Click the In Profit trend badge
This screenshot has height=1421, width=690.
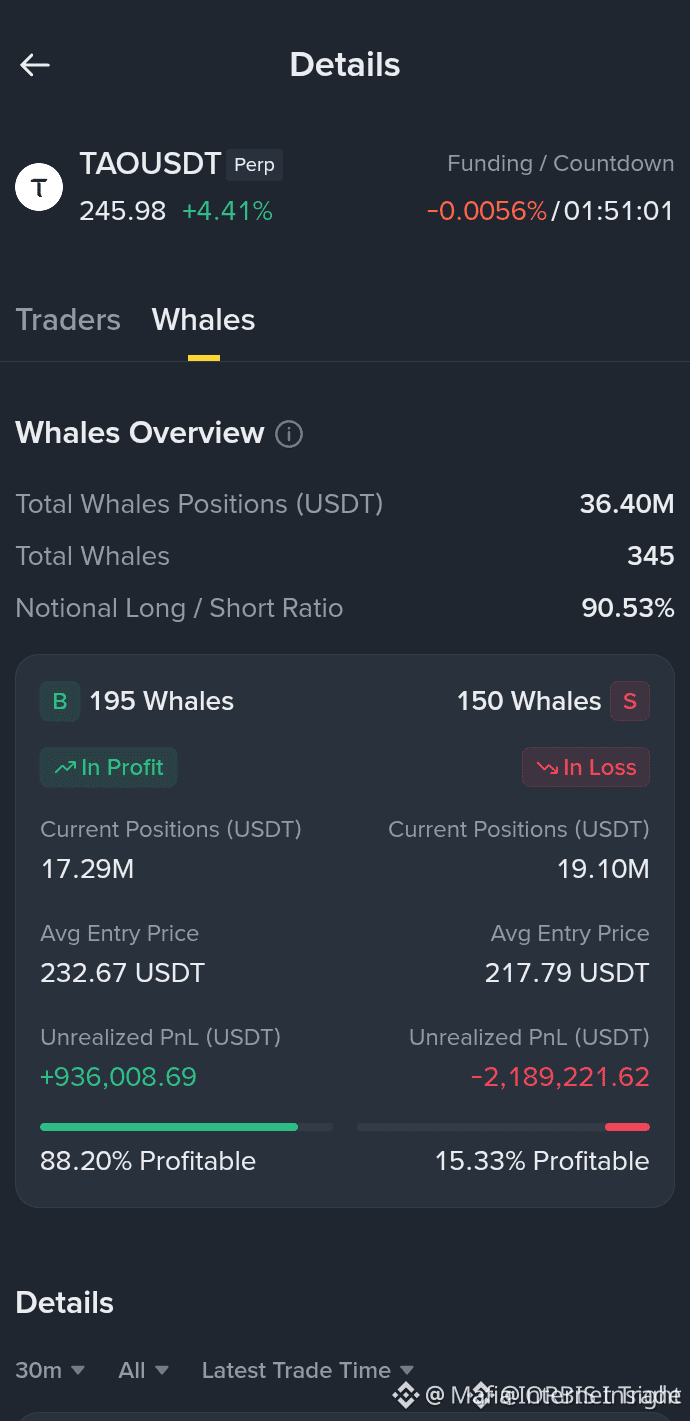coord(109,767)
